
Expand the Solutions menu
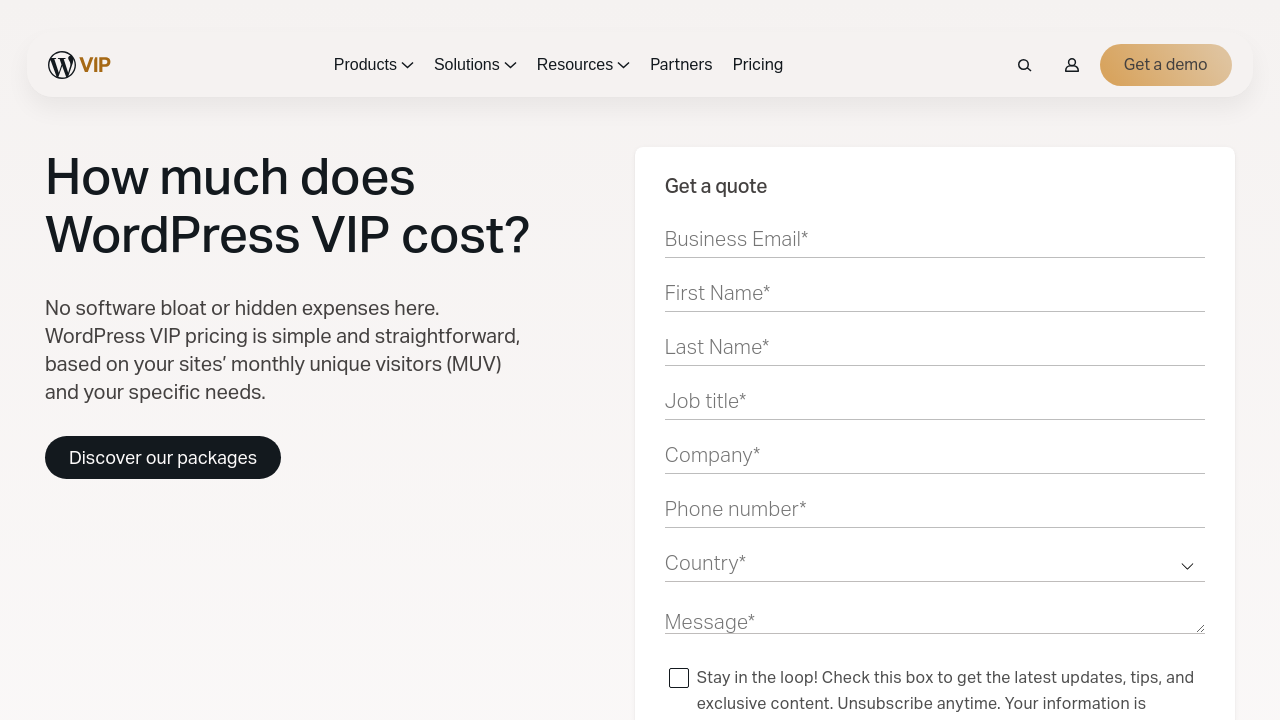[x=475, y=65]
